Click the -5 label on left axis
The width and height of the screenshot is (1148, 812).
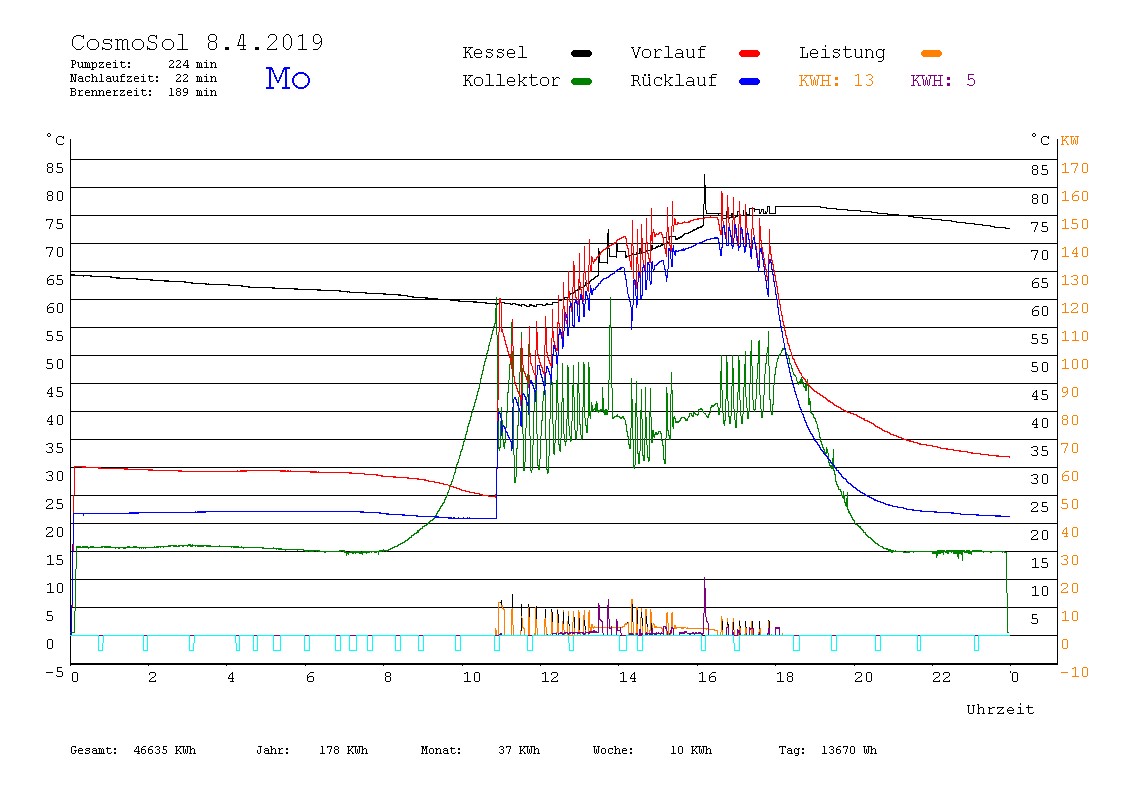[55, 671]
